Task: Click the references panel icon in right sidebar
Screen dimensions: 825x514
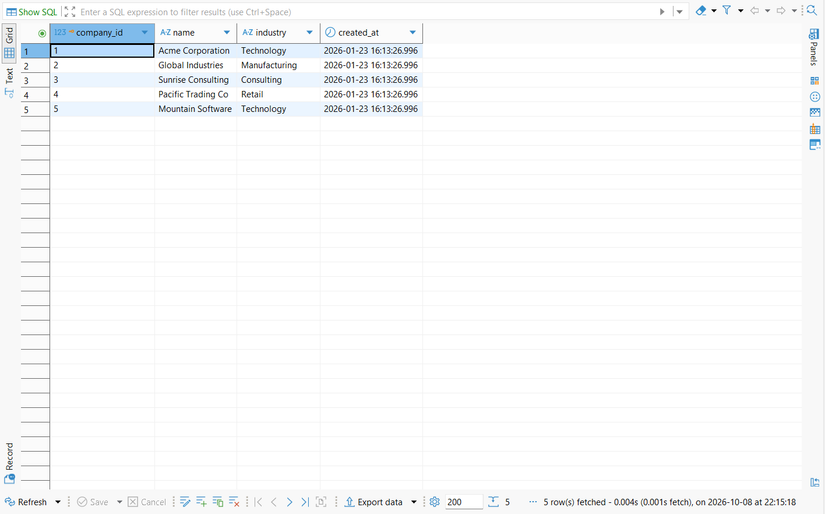Action: [x=814, y=145]
